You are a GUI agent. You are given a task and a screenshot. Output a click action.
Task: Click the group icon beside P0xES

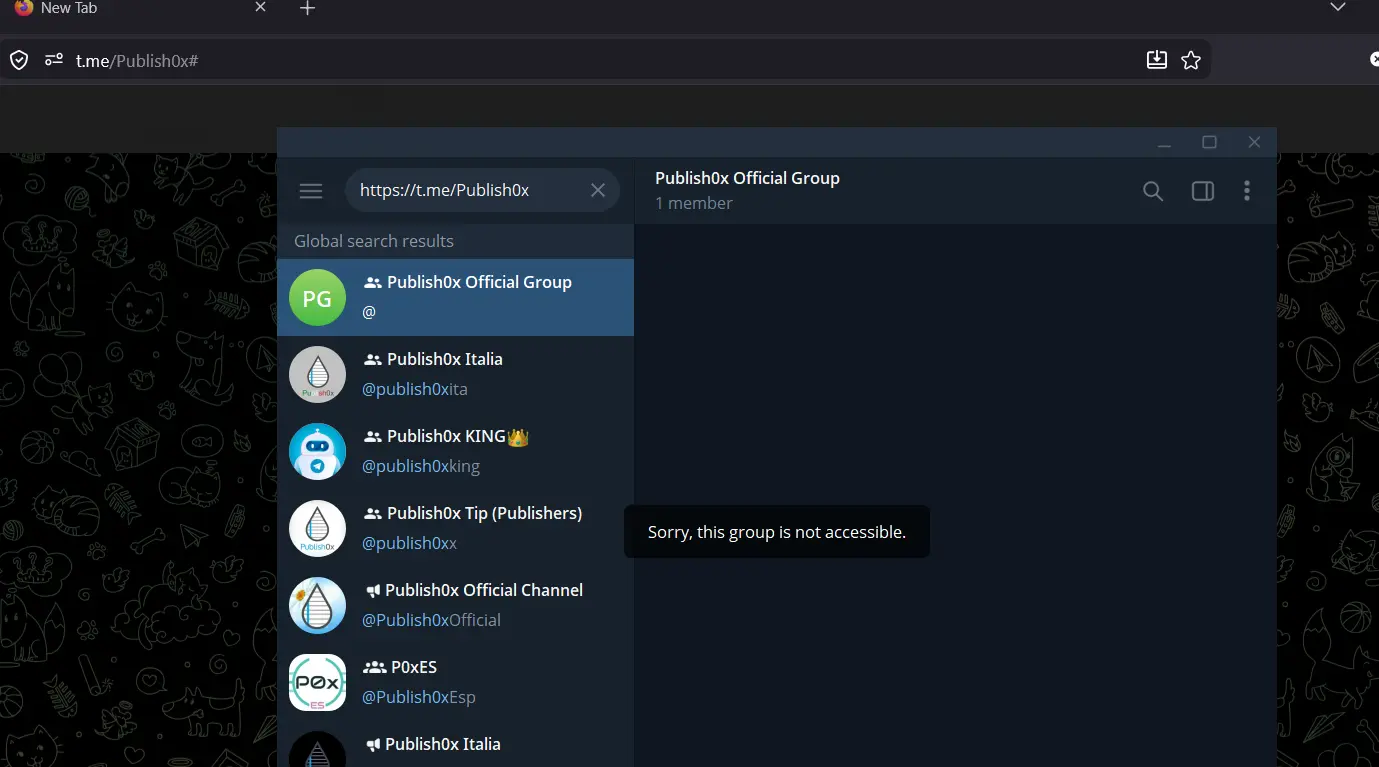(374, 668)
